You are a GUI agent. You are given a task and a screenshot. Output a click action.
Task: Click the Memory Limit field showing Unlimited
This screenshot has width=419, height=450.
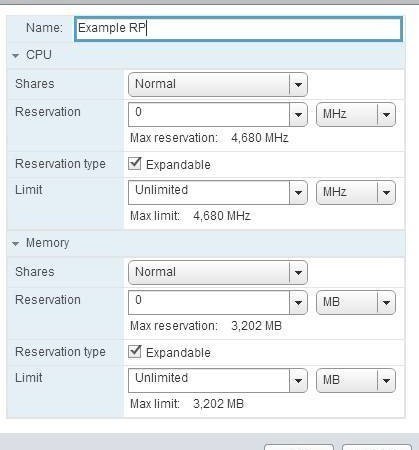click(x=209, y=380)
